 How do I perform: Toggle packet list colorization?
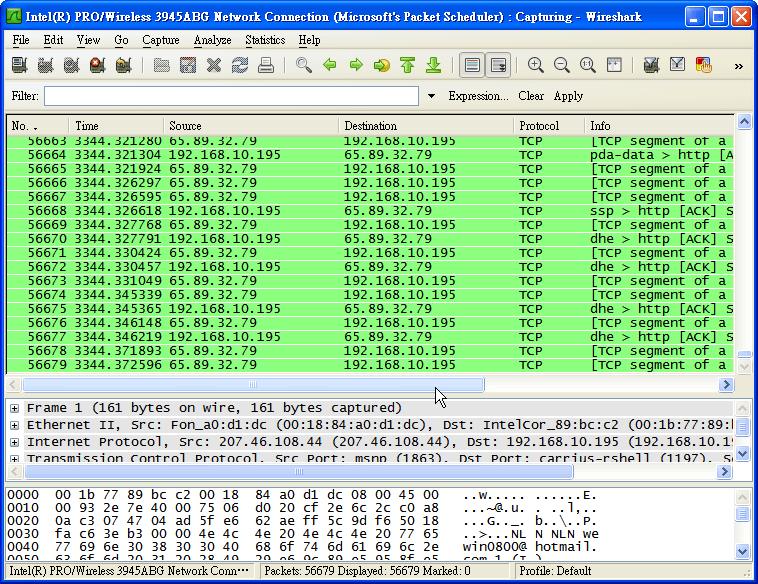pyautogui.click(x=472, y=65)
